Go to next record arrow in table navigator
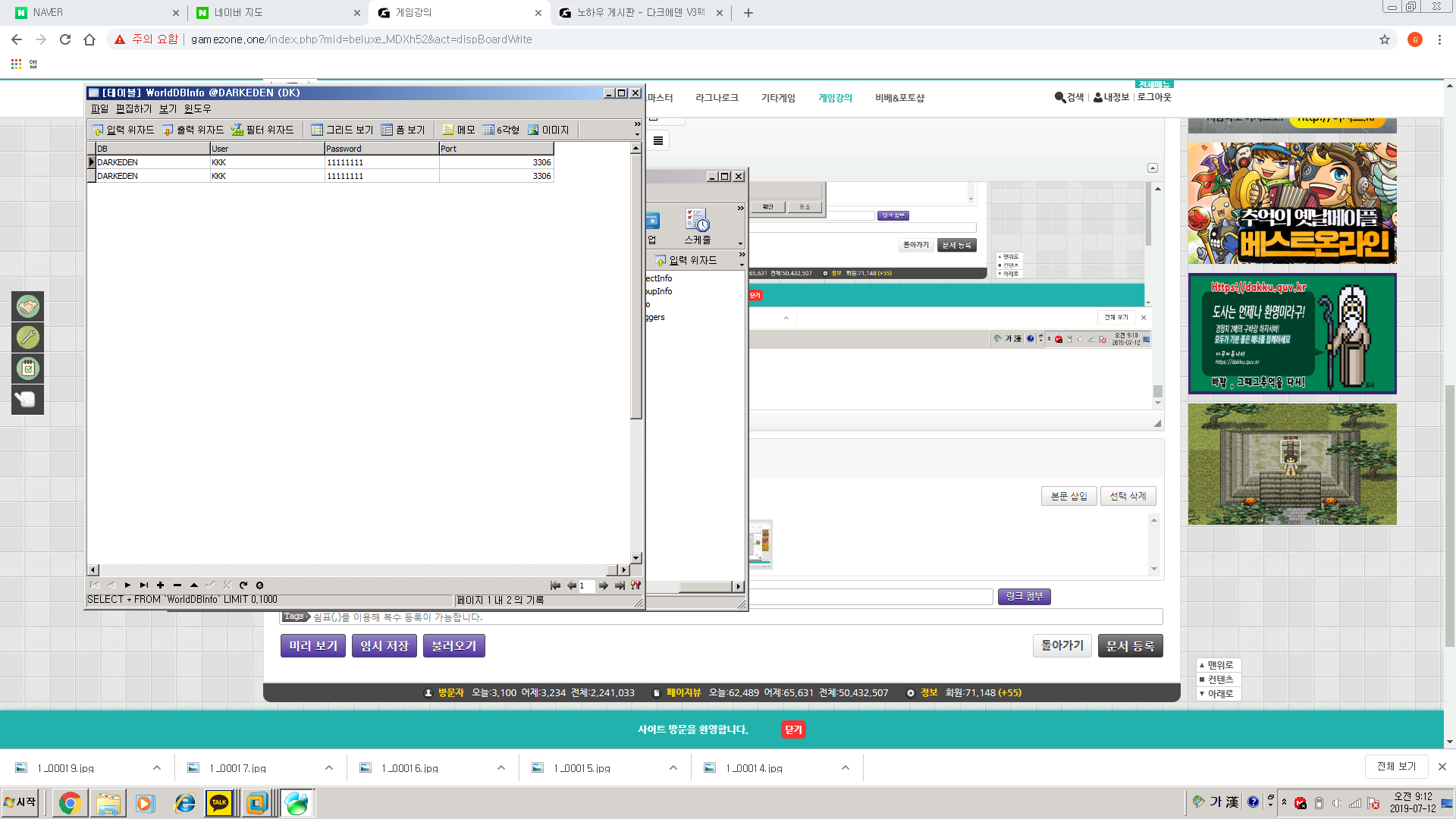Screen dimensions: 1456x819 coord(127,585)
